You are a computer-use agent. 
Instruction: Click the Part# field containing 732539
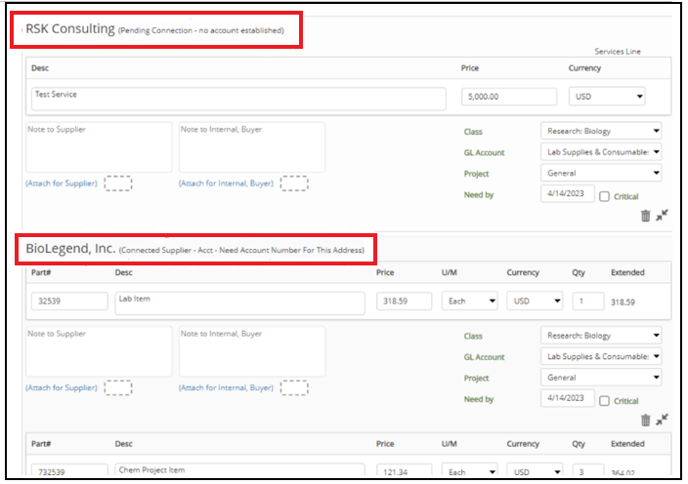(x=69, y=470)
